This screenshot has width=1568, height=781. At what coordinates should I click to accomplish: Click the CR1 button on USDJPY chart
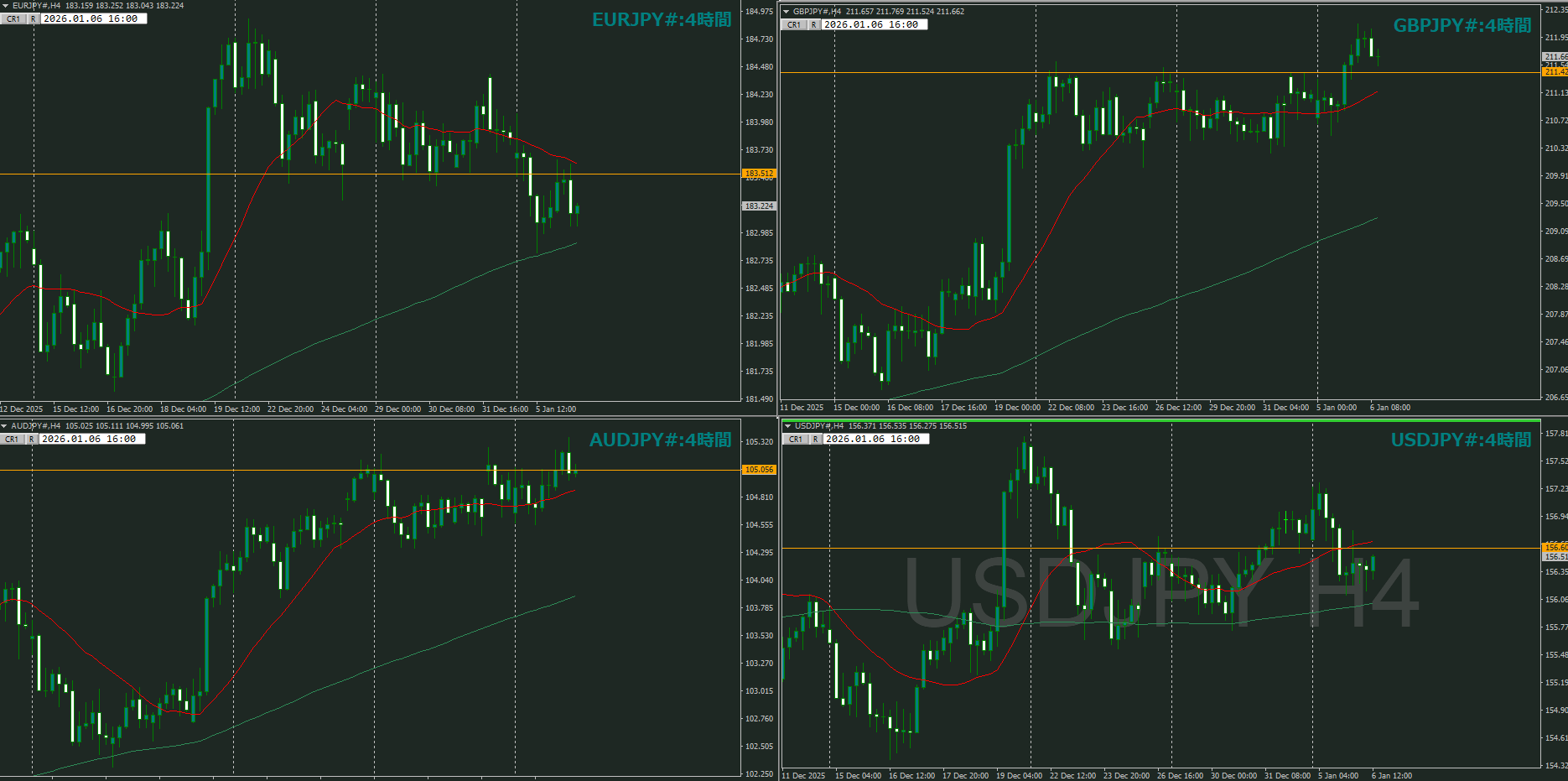(796, 440)
